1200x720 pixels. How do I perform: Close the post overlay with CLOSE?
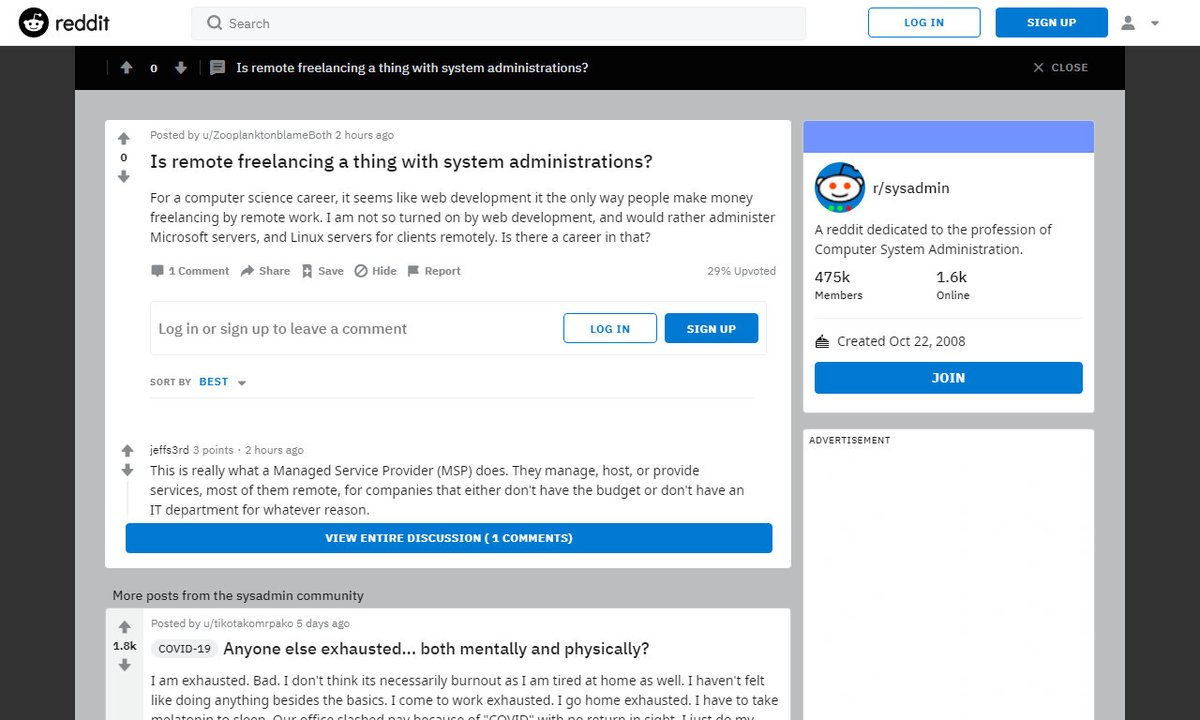tap(1060, 68)
